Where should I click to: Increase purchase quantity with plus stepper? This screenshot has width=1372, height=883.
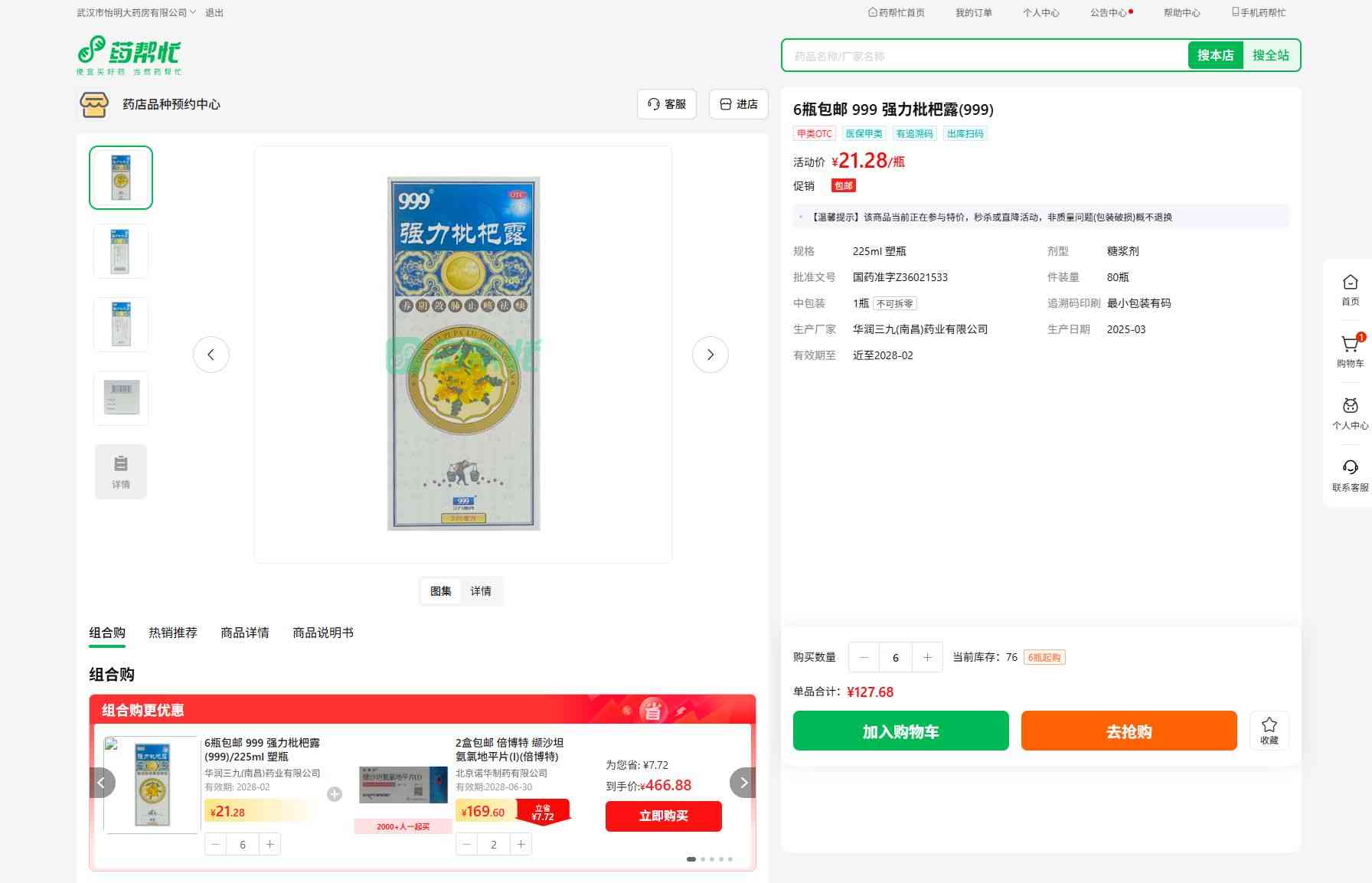[927, 657]
